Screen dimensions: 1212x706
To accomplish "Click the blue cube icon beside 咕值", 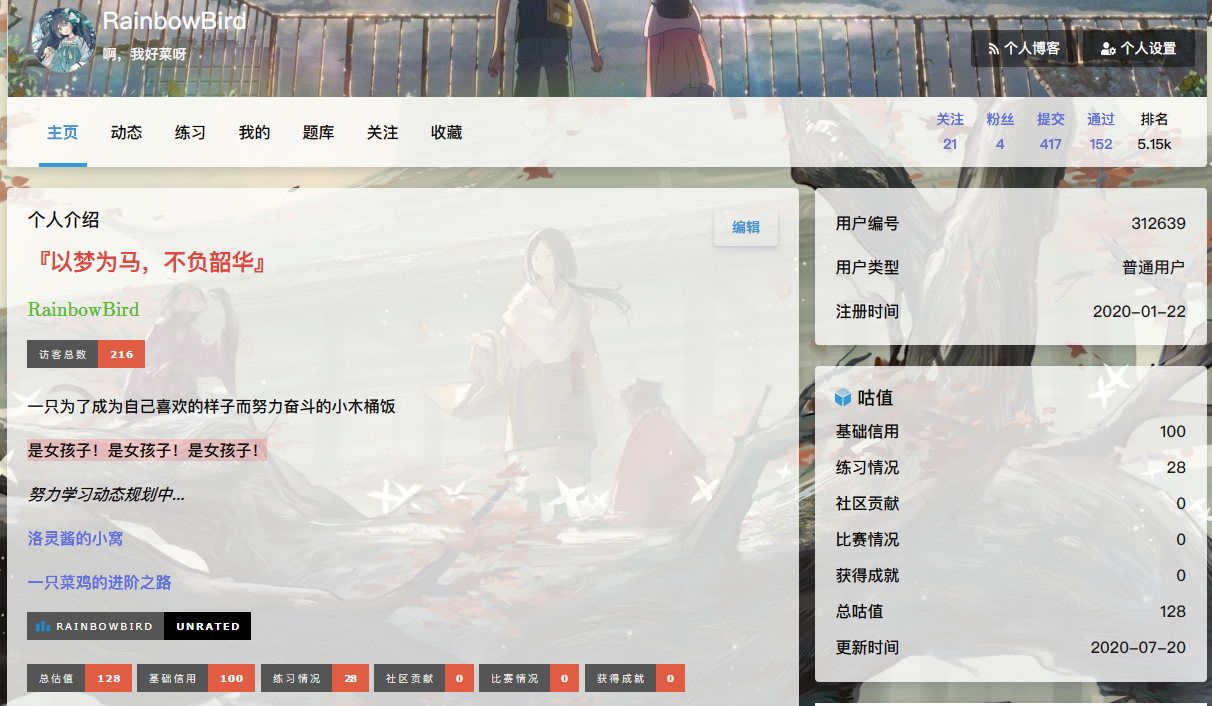I will click(x=843, y=398).
